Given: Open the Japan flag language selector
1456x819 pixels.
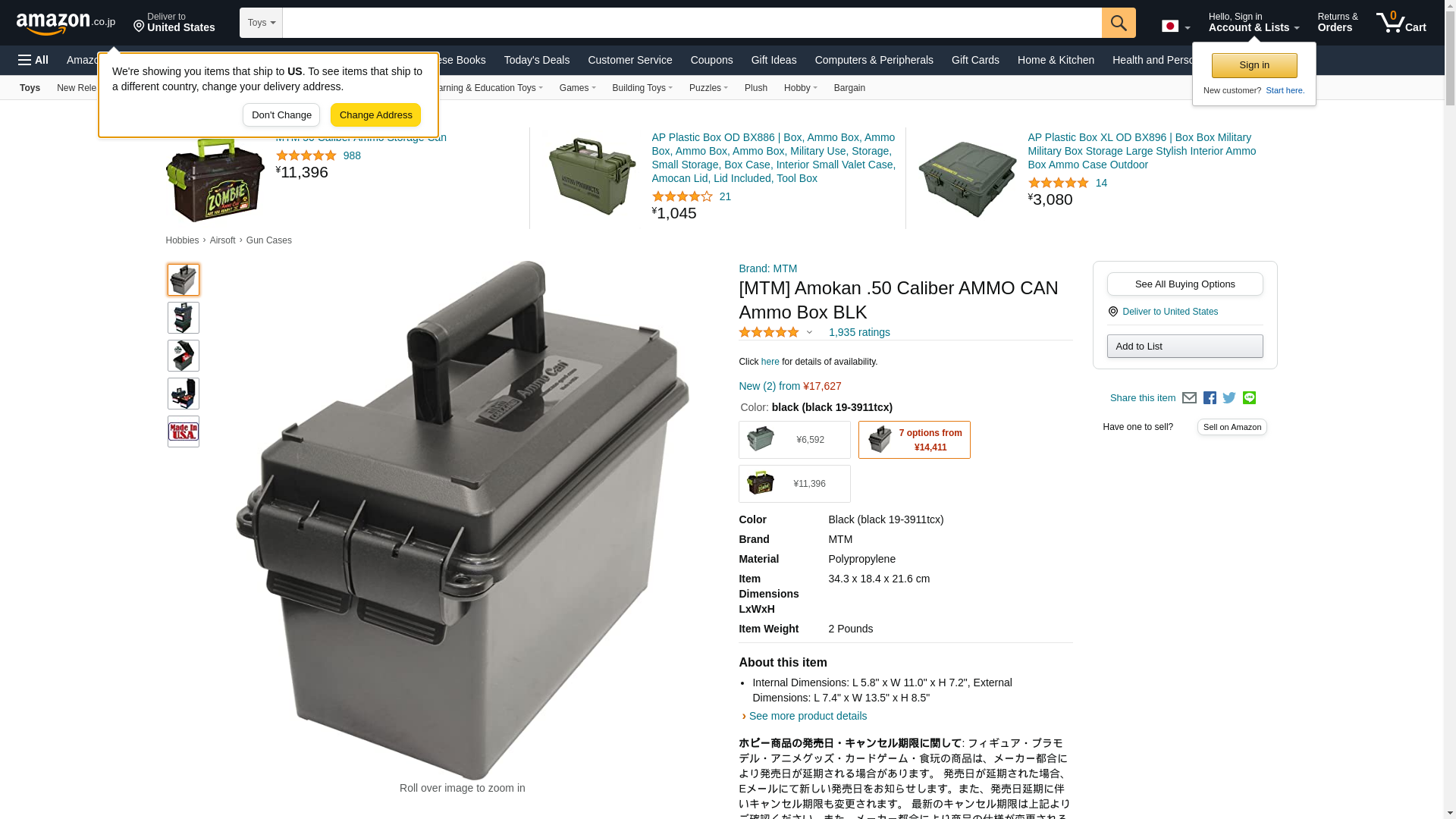Looking at the screenshot, I should coord(1175,27).
